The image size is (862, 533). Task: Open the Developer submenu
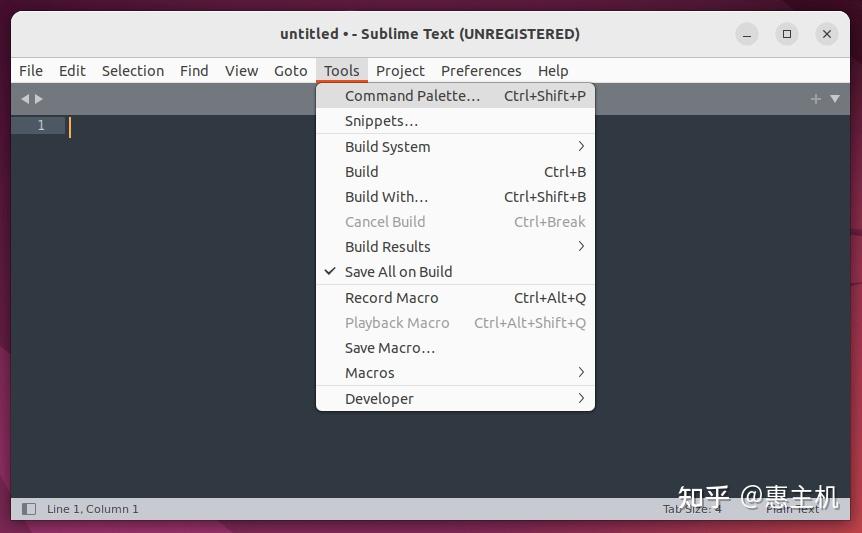coord(455,398)
